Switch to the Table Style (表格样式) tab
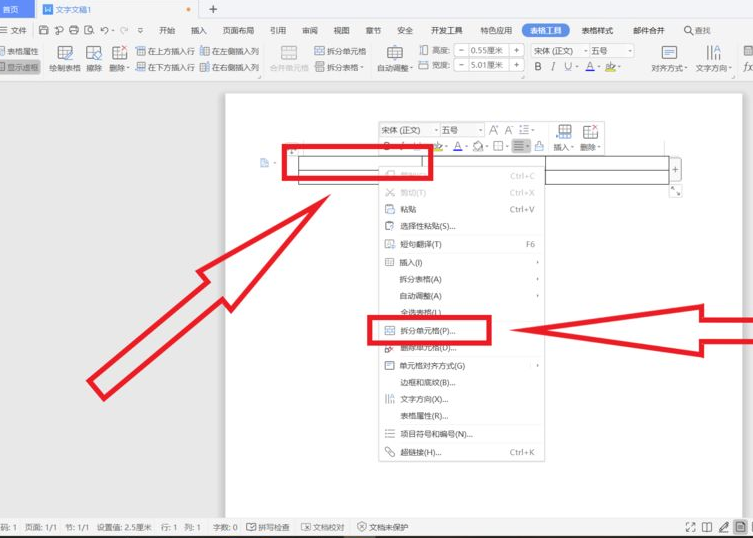The width and height of the screenshot is (753, 538). [x=598, y=30]
